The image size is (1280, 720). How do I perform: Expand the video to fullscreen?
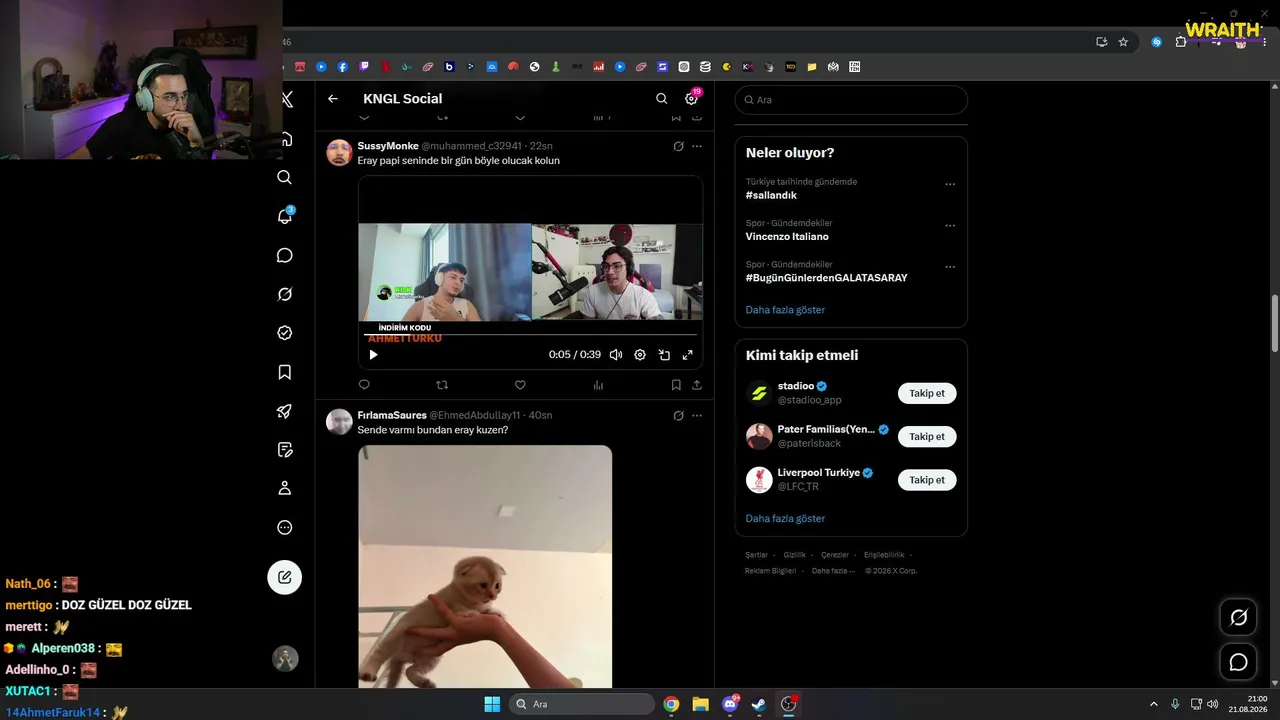tap(688, 355)
